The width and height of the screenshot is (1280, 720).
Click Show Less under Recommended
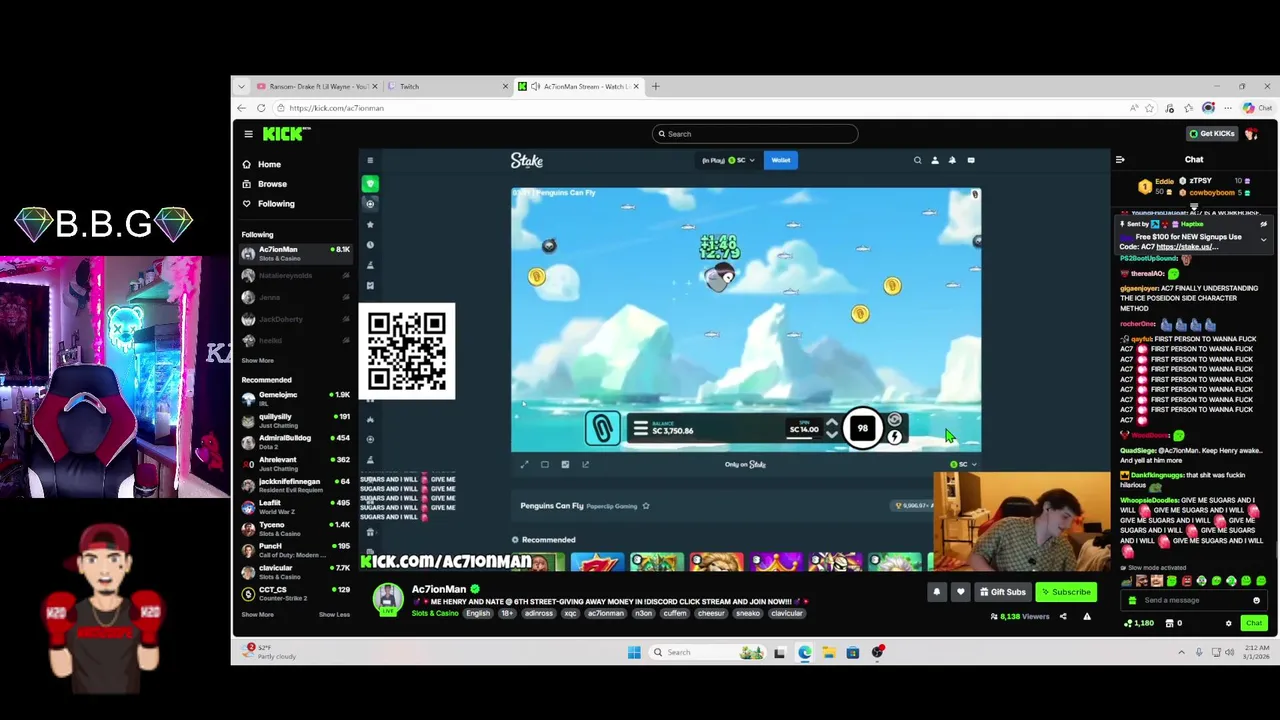point(334,615)
